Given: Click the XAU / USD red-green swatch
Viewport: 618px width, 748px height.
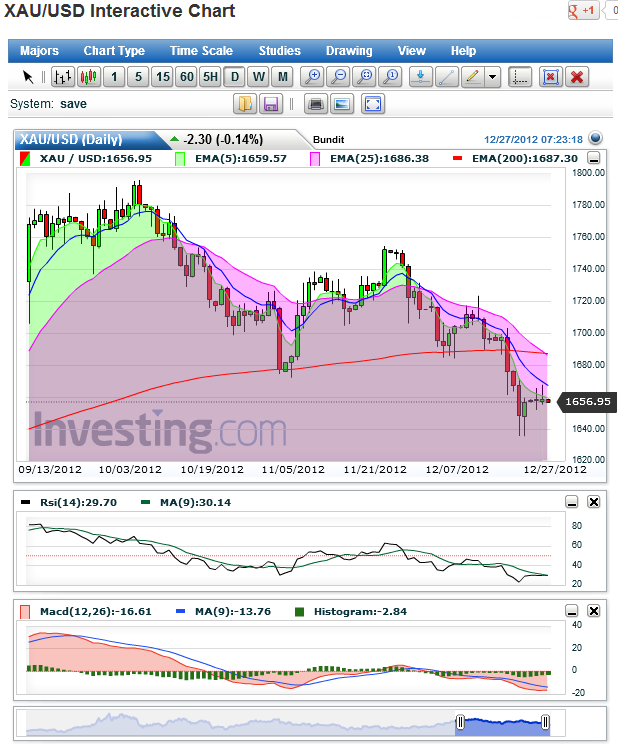Looking at the screenshot, I should (25, 159).
